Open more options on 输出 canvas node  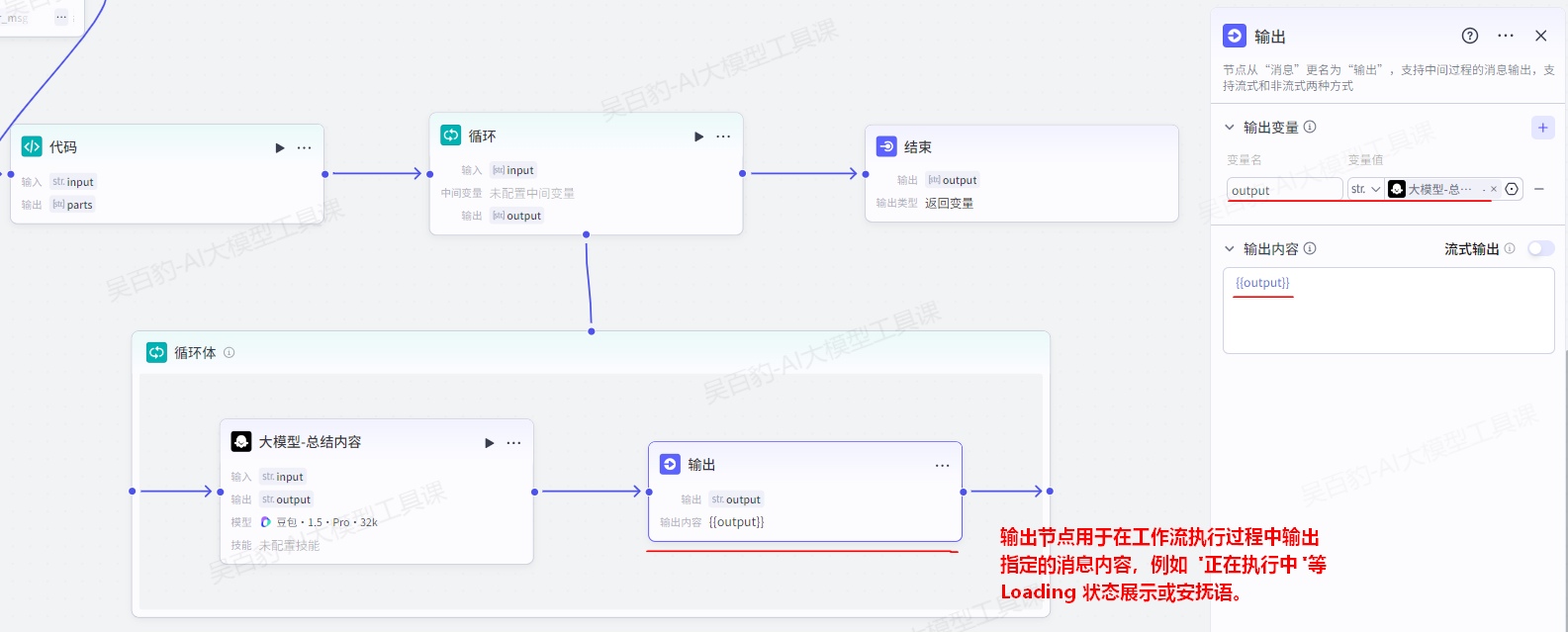pos(942,466)
